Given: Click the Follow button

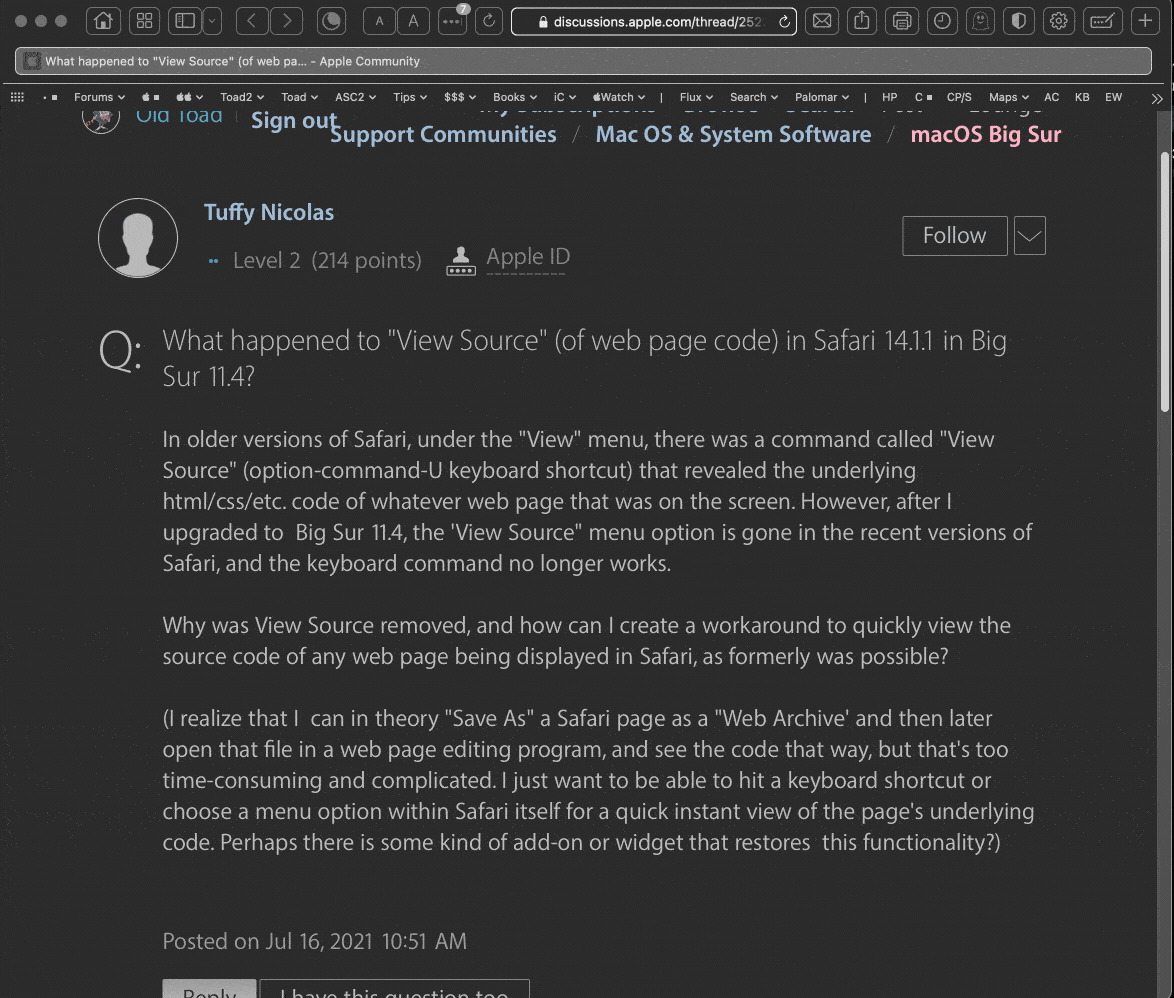Looking at the screenshot, I should 954,236.
